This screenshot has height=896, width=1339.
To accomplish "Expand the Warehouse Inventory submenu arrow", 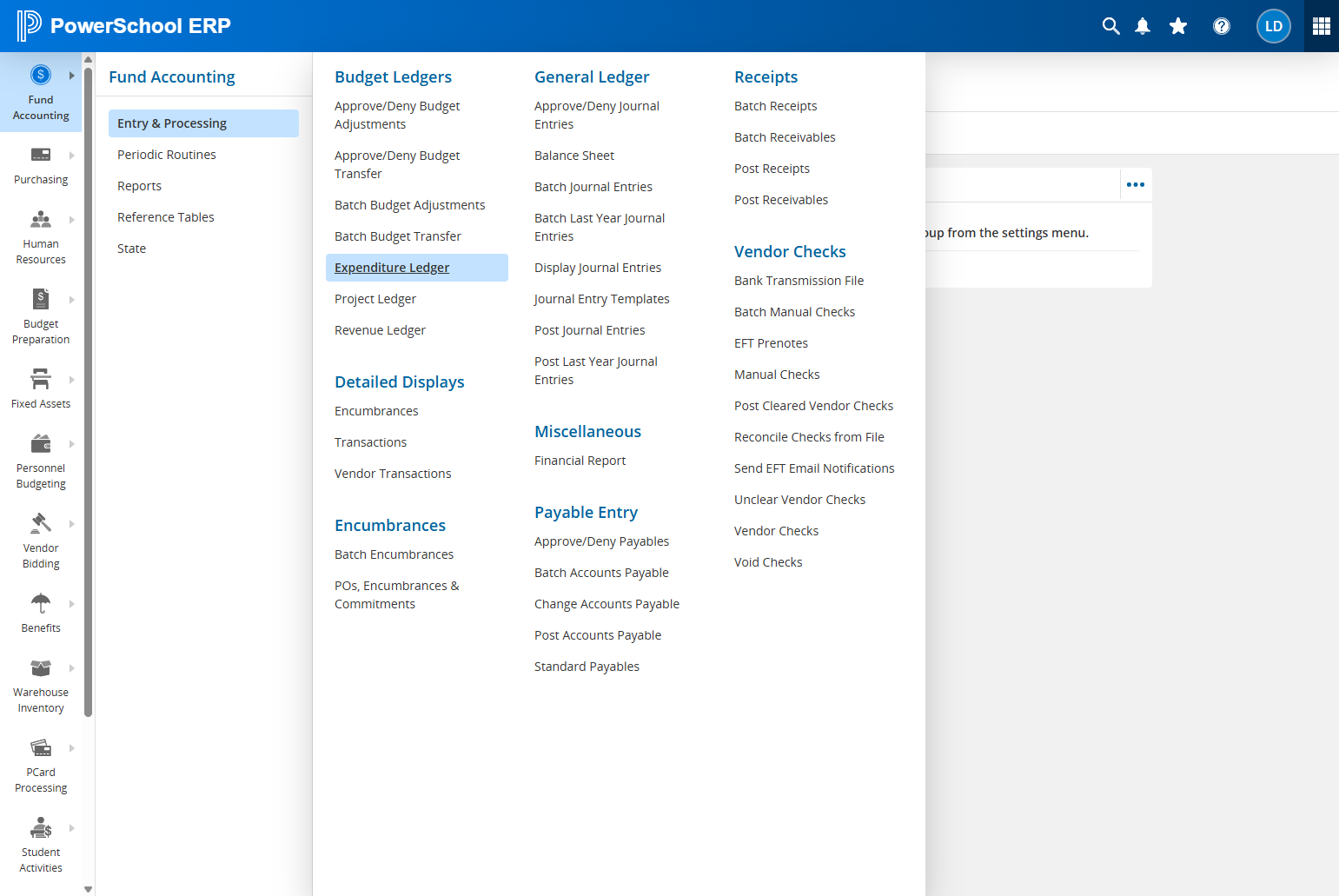I will pyautogui.click(x=72, y=668).
